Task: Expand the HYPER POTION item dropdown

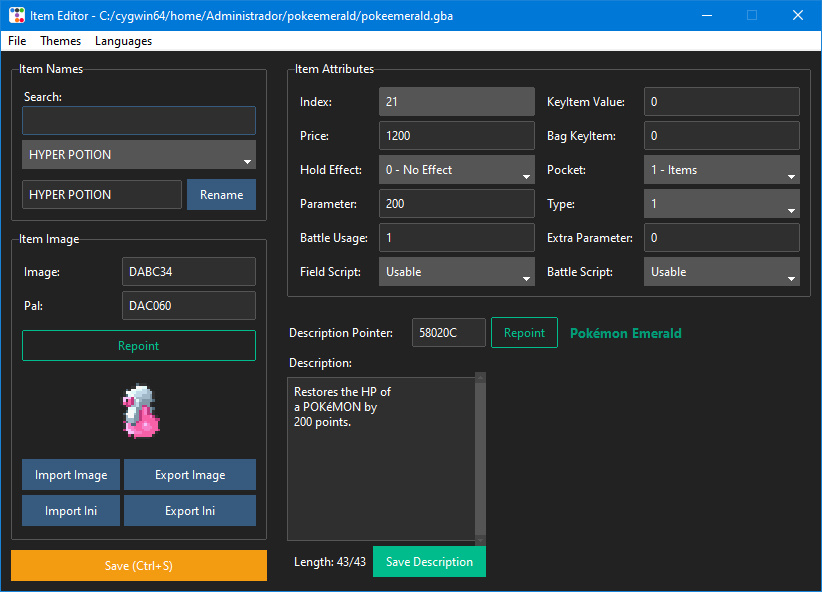Action: [139, 155]
